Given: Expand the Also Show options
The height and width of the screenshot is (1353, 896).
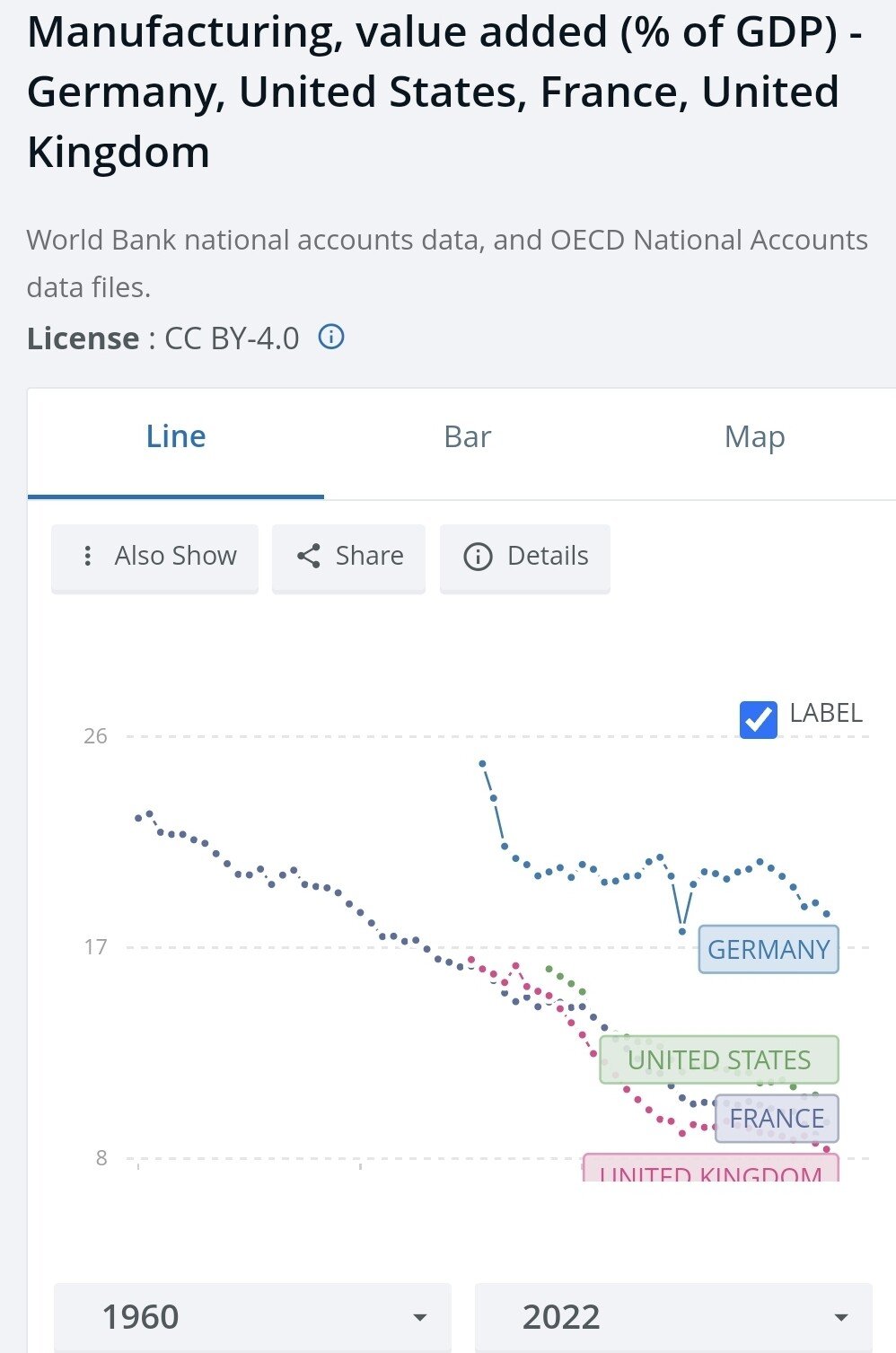Looking at the screenshot, I should coord(154,557).
